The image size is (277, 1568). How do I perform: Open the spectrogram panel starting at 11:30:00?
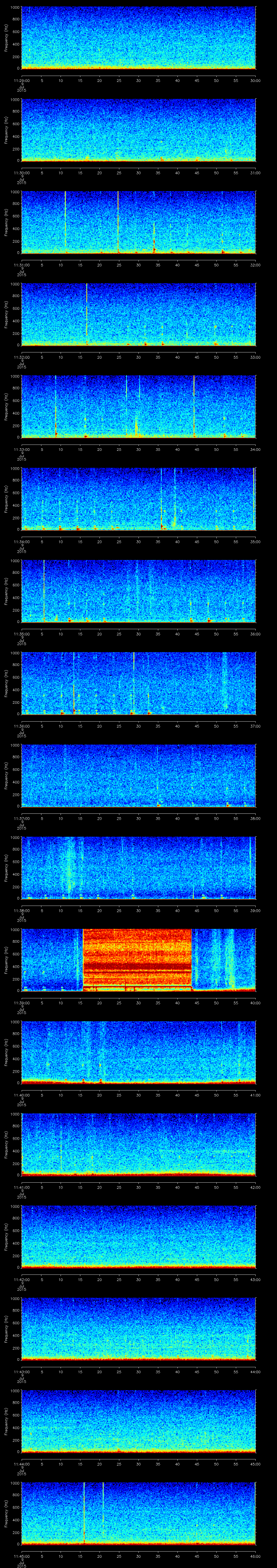click(x=138, y=130)
